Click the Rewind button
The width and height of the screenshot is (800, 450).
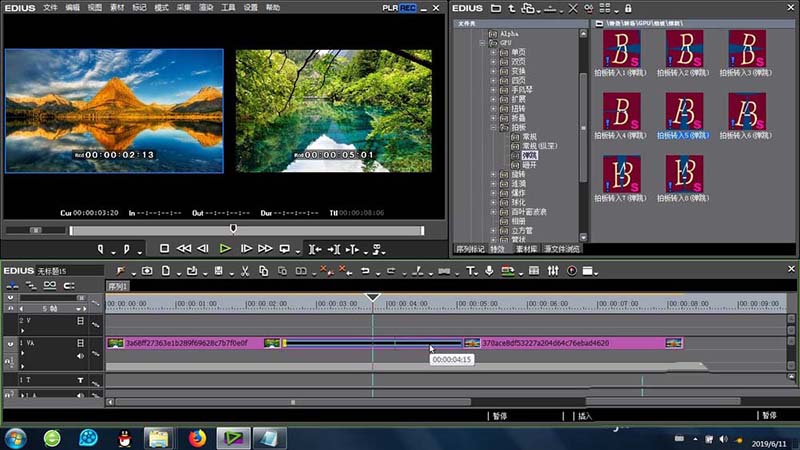point(183,248)
